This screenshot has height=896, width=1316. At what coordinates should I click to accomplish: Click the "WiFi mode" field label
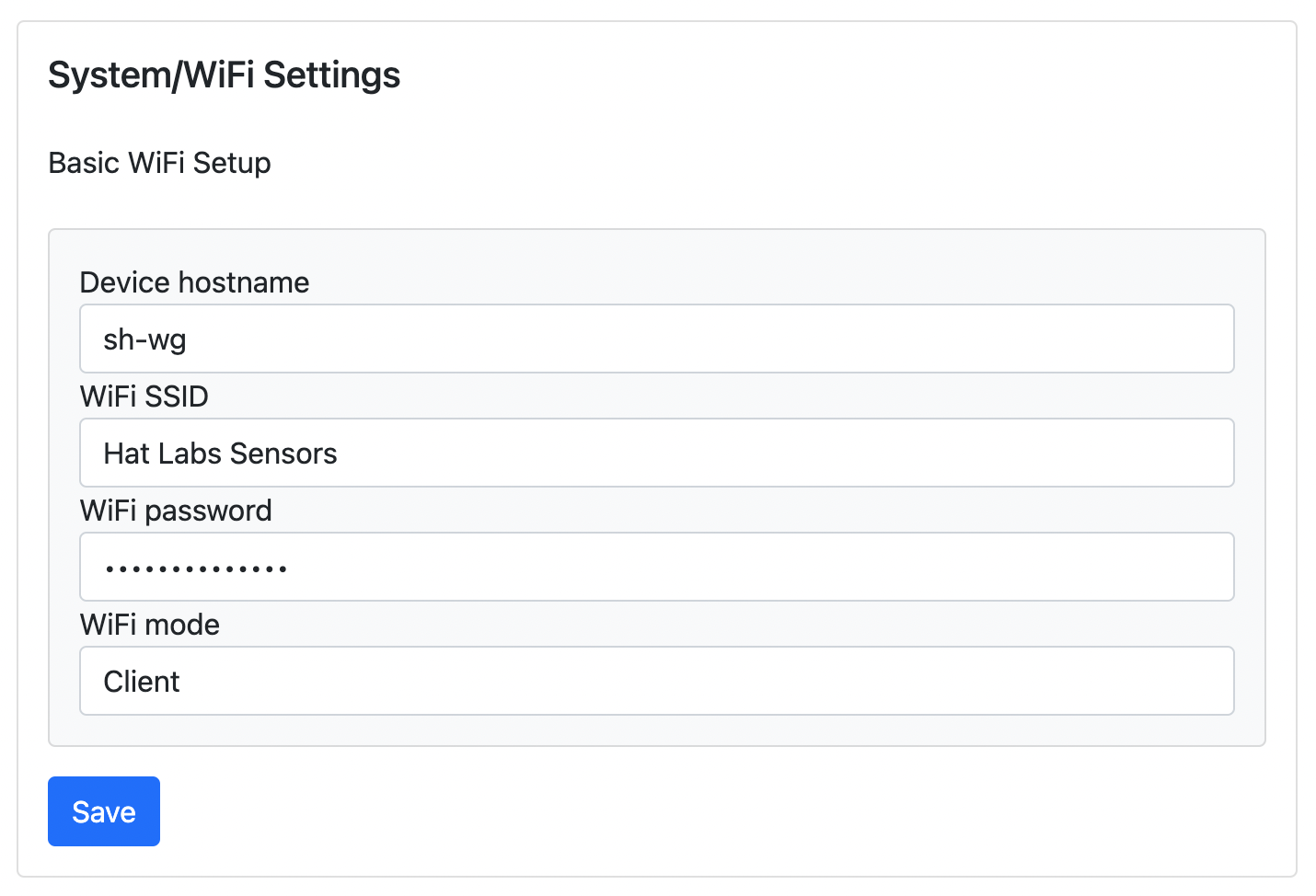(x=150, y=625)
